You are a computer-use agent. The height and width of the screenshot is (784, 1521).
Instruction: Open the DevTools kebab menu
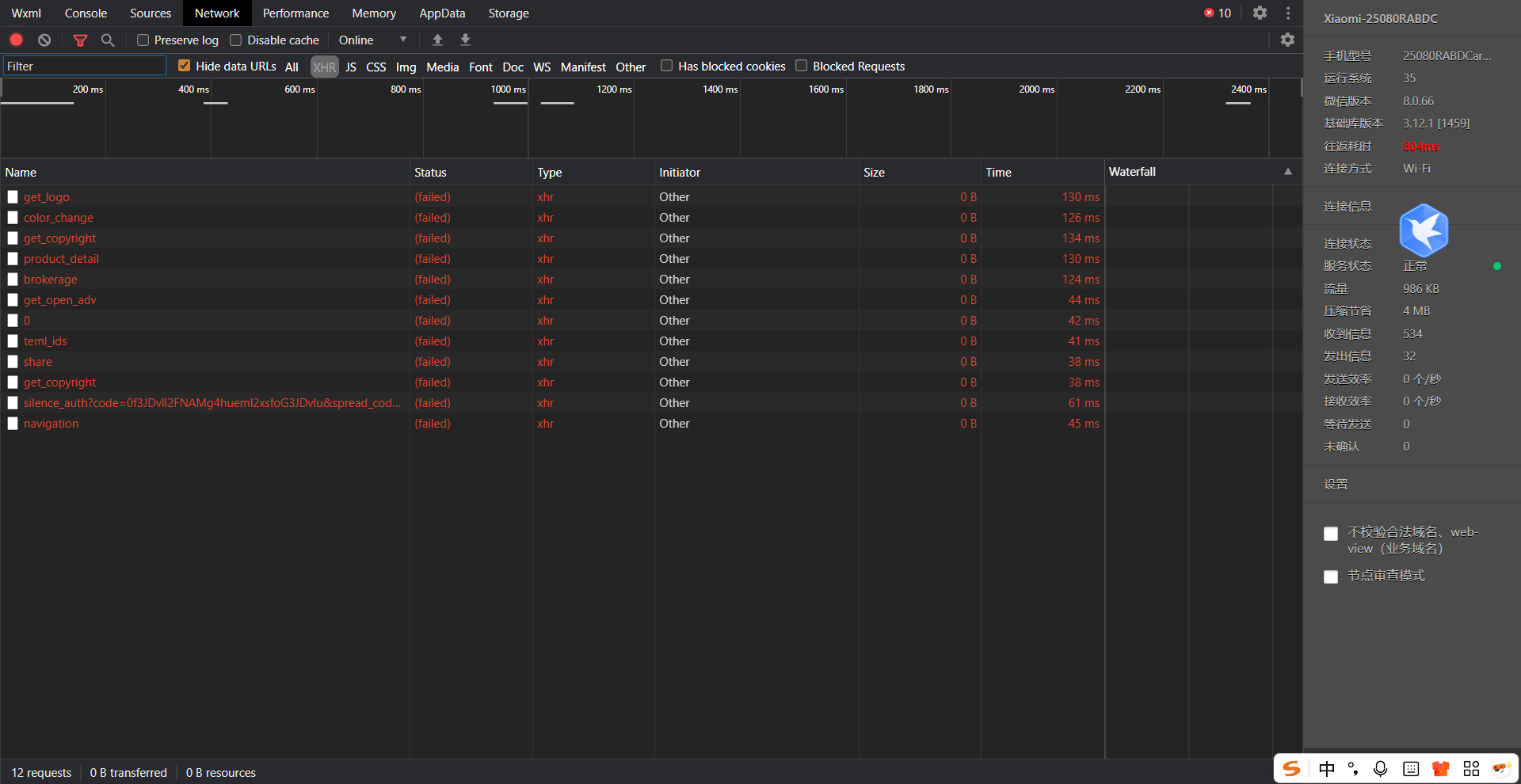pos(1288,13)
